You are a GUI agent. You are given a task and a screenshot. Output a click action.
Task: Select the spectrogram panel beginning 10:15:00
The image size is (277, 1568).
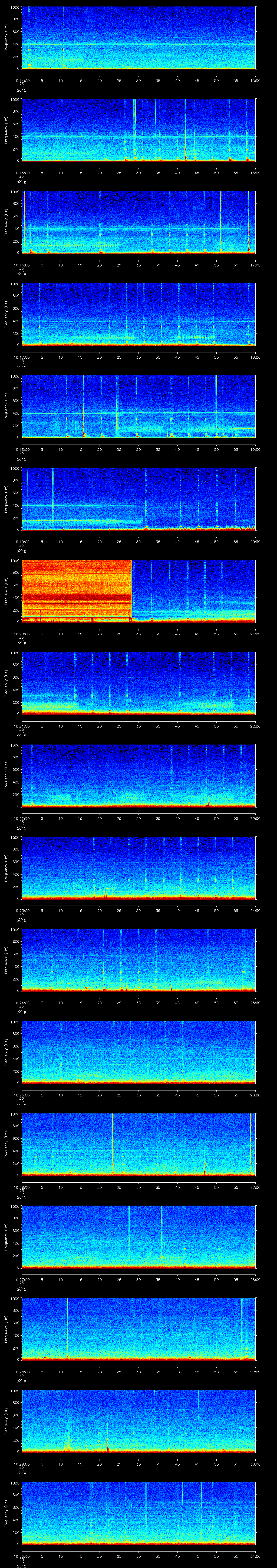point(138,130)
